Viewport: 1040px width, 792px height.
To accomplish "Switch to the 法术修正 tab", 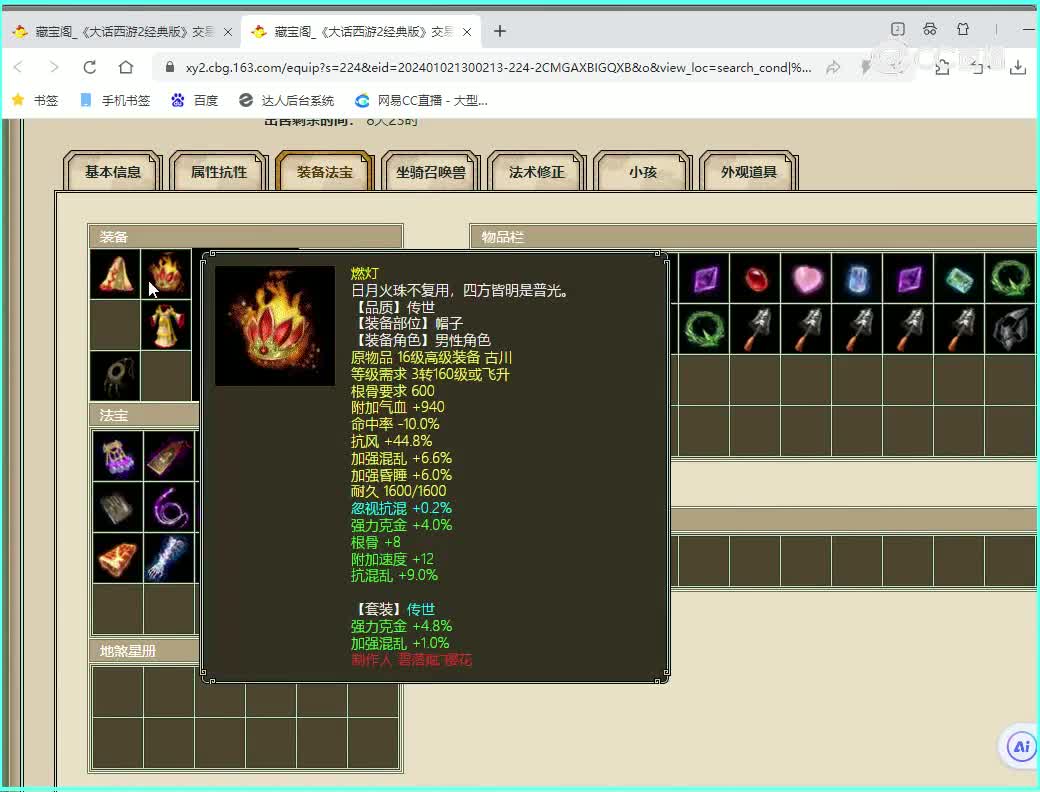I will tap(537, 172).
